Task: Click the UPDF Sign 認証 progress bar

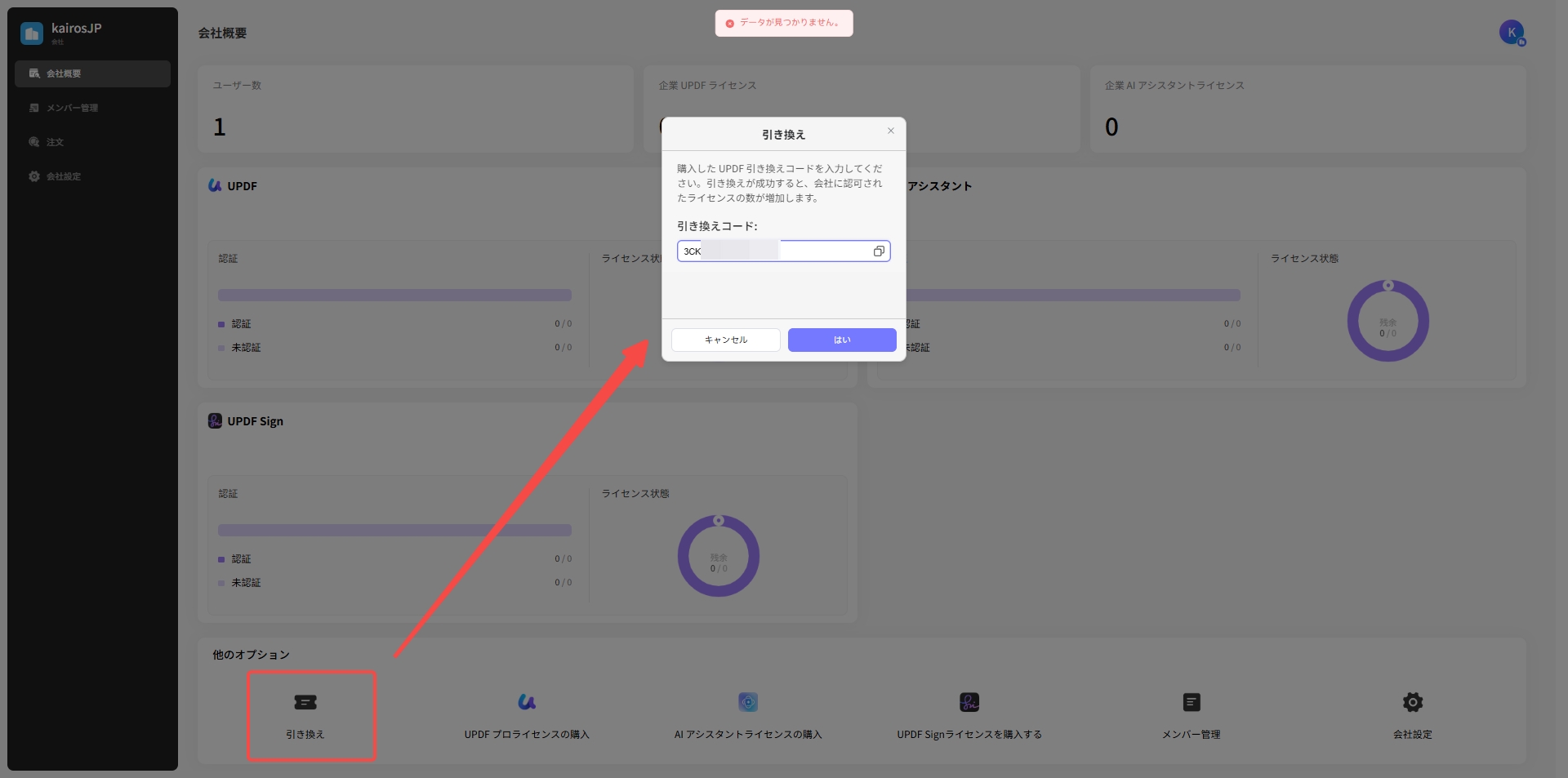Action: tap(394, 530)
